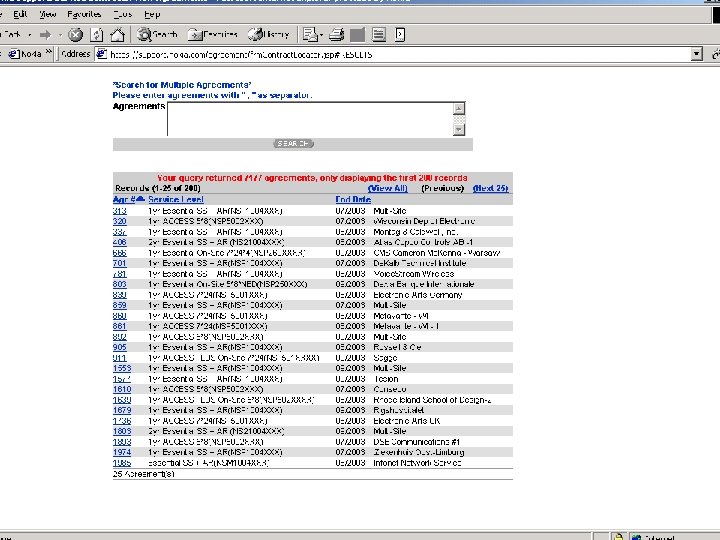This screenshot has height=540, width=720.
Task: Click the SEARCH button
Action: tap(293, 144)
